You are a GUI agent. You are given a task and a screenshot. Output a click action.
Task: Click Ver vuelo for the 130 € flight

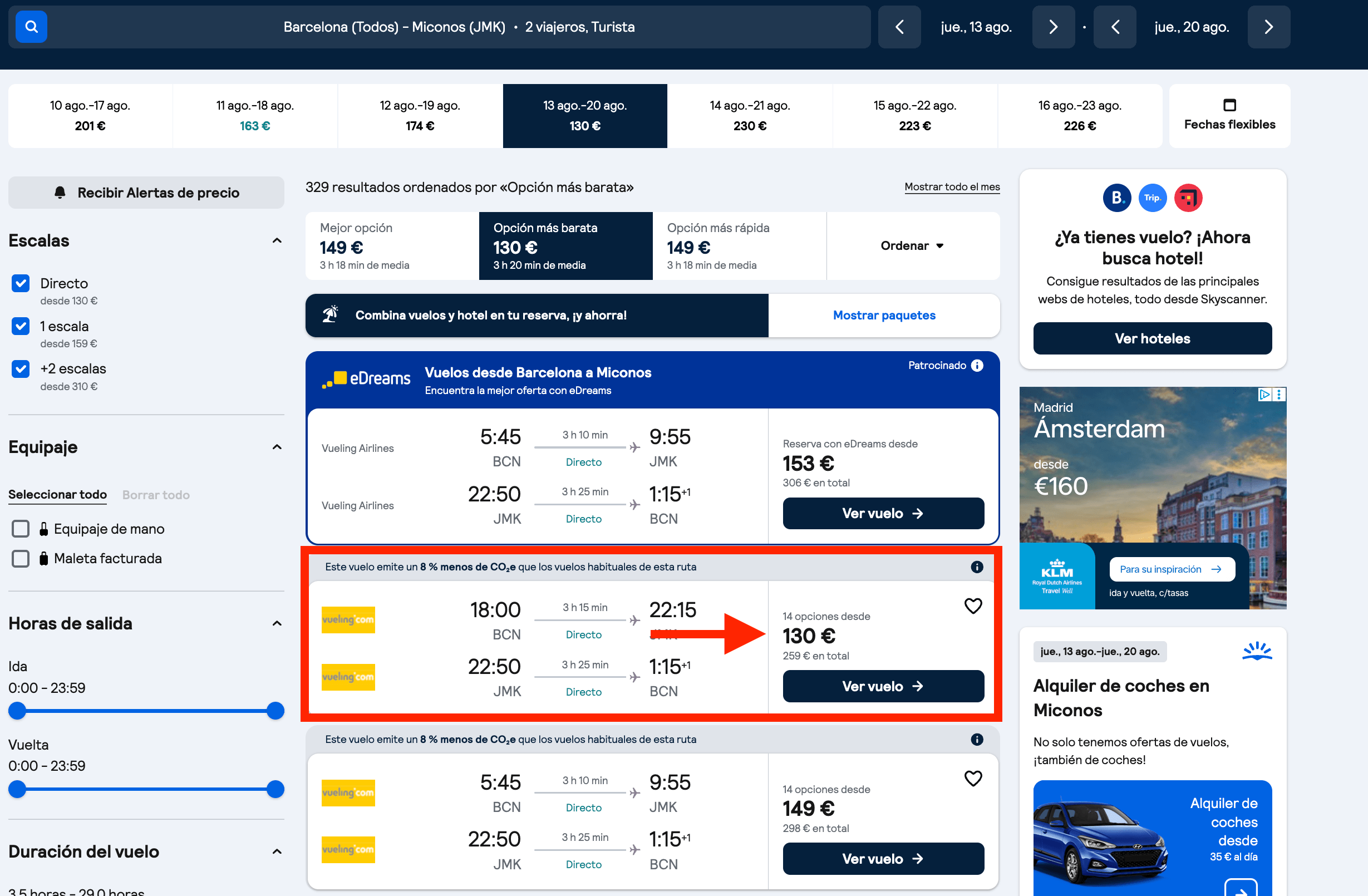pyautogui.click(x=883, y=686)
